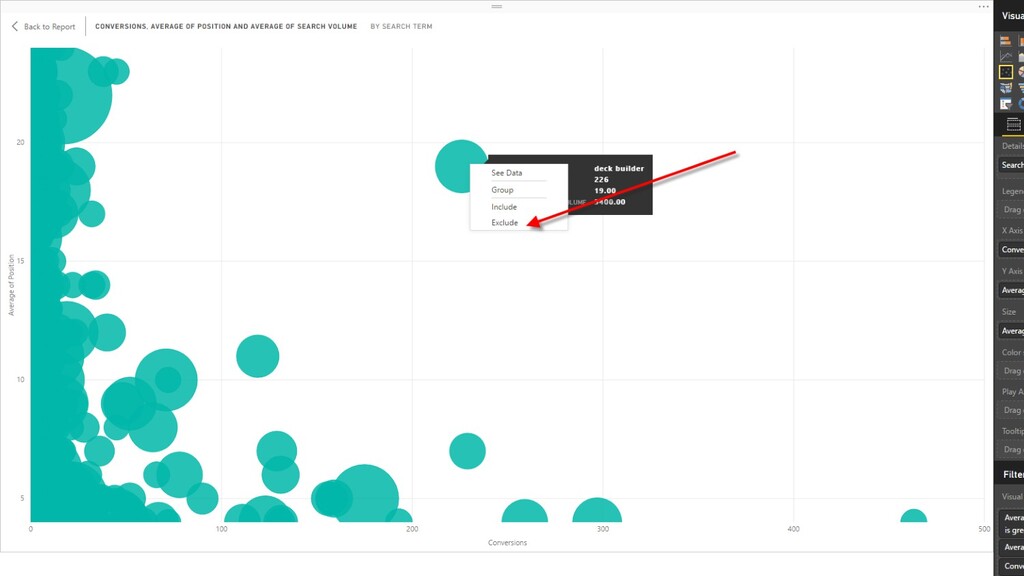Choose Include in the context menu
The width and height of the screenshot is (1024, 576).
[504, 207]
